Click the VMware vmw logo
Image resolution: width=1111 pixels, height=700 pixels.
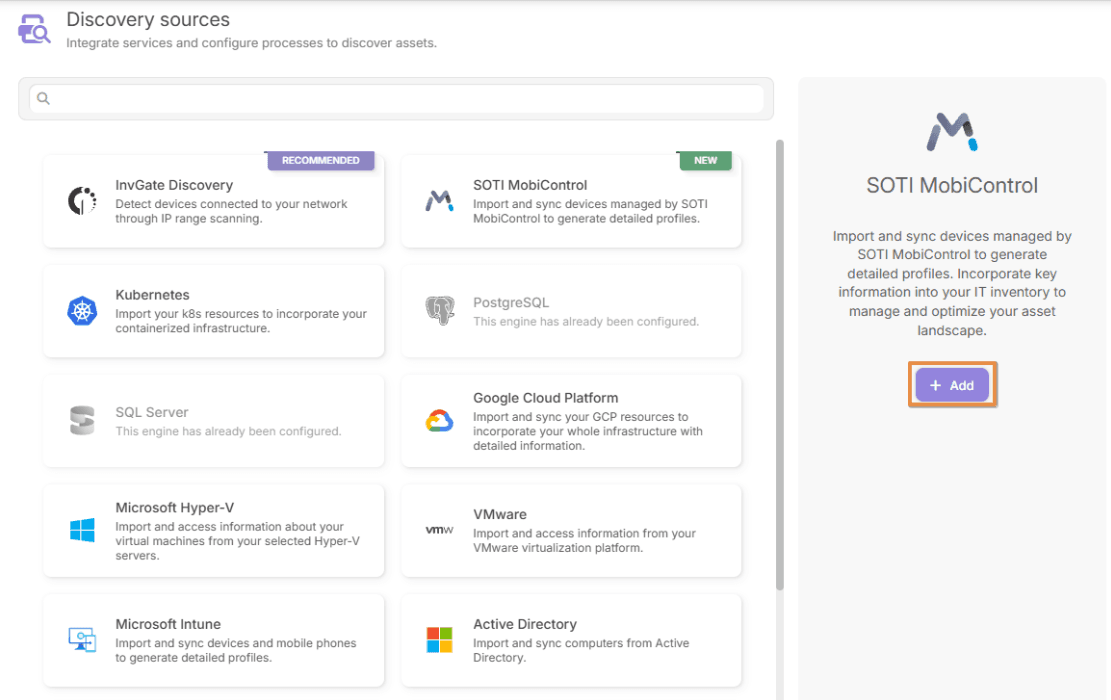click(439, 530)
